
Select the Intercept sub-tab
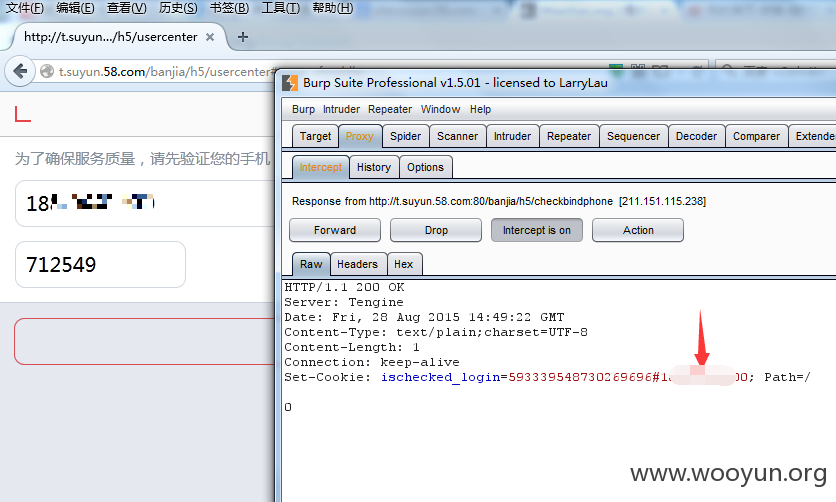(x=320, y=167)
